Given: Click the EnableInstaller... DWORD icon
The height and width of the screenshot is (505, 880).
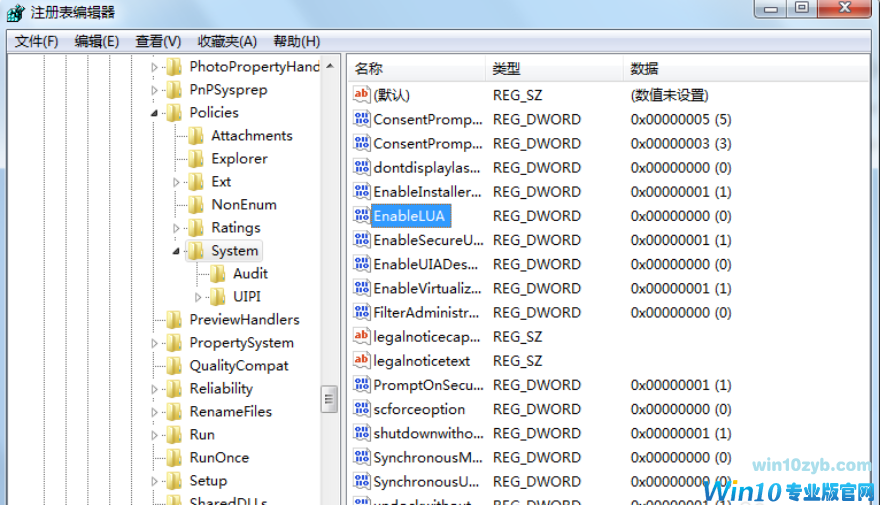Looking at the screenshot, I should coord(361,191).
